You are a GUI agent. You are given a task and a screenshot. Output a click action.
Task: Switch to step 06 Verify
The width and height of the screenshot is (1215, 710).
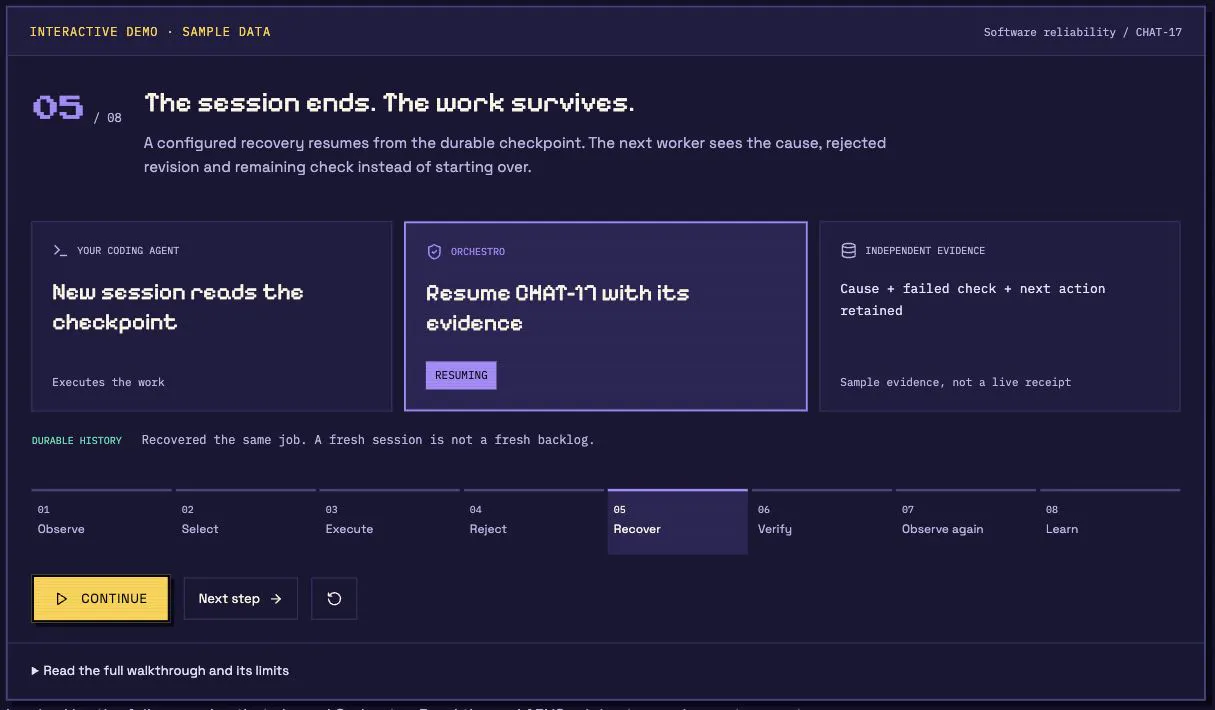822,521
